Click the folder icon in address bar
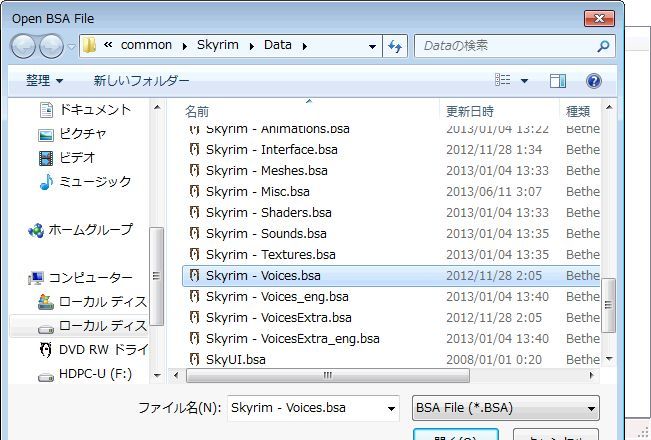651x440 pixels. 89,45
